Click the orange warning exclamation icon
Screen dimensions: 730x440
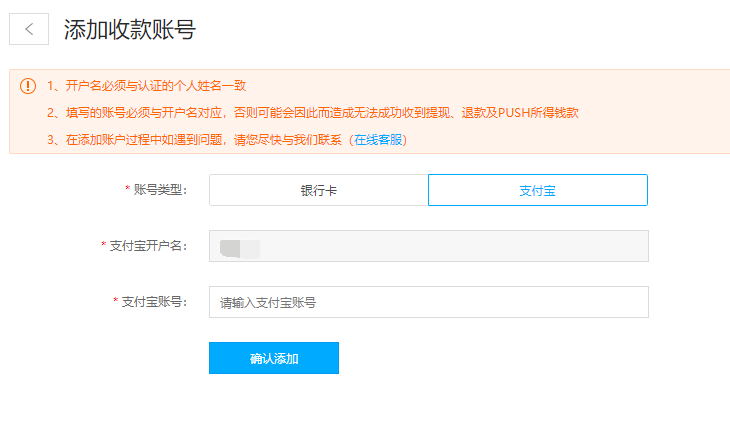coord(28,86)
